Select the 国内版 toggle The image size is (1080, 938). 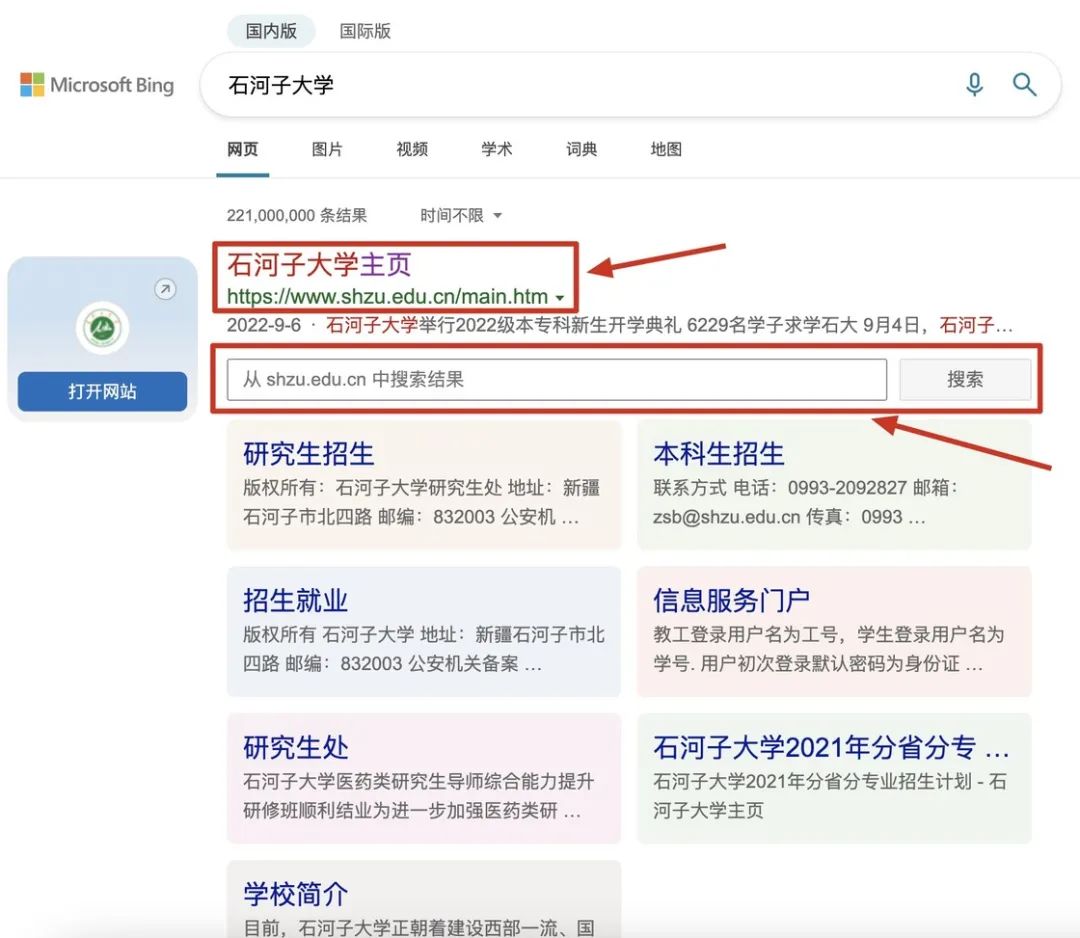coord(271,31)
